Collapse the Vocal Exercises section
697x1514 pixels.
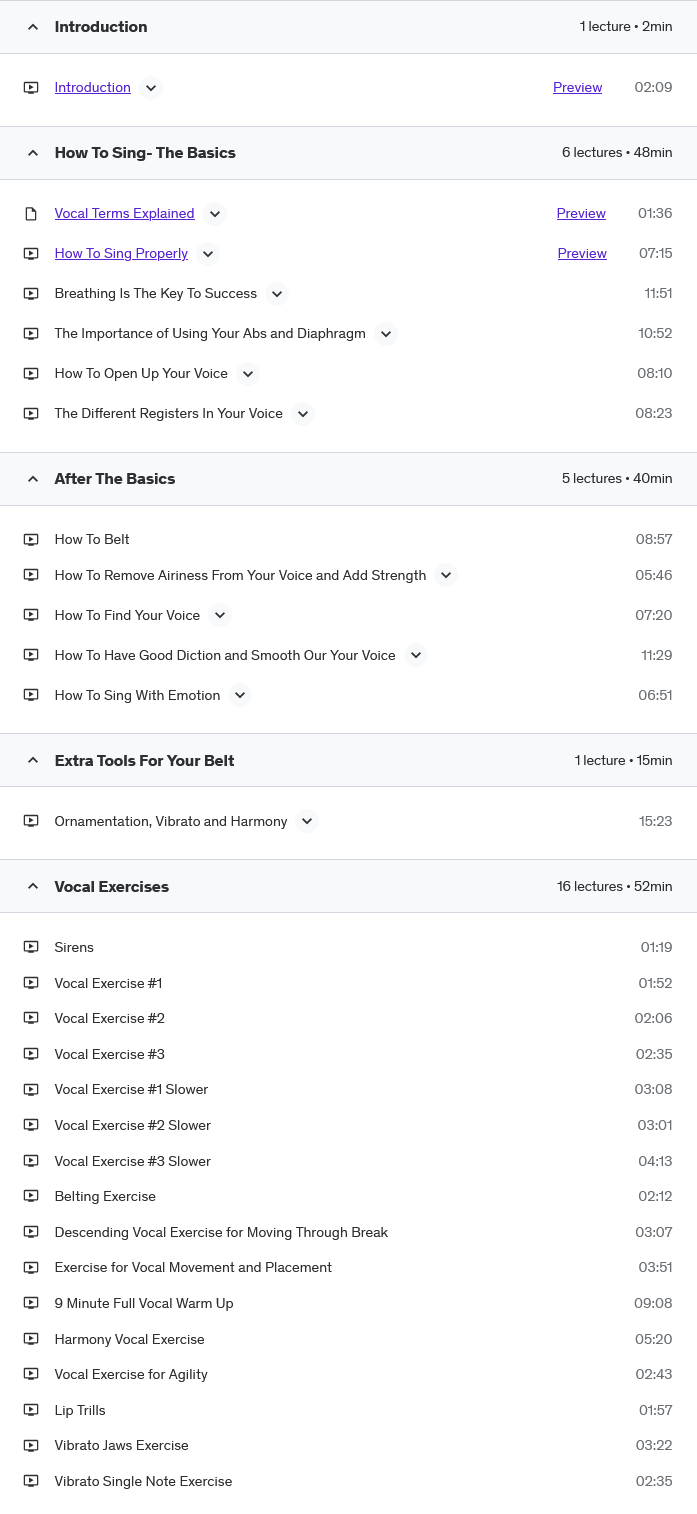(x=348, y=886)
